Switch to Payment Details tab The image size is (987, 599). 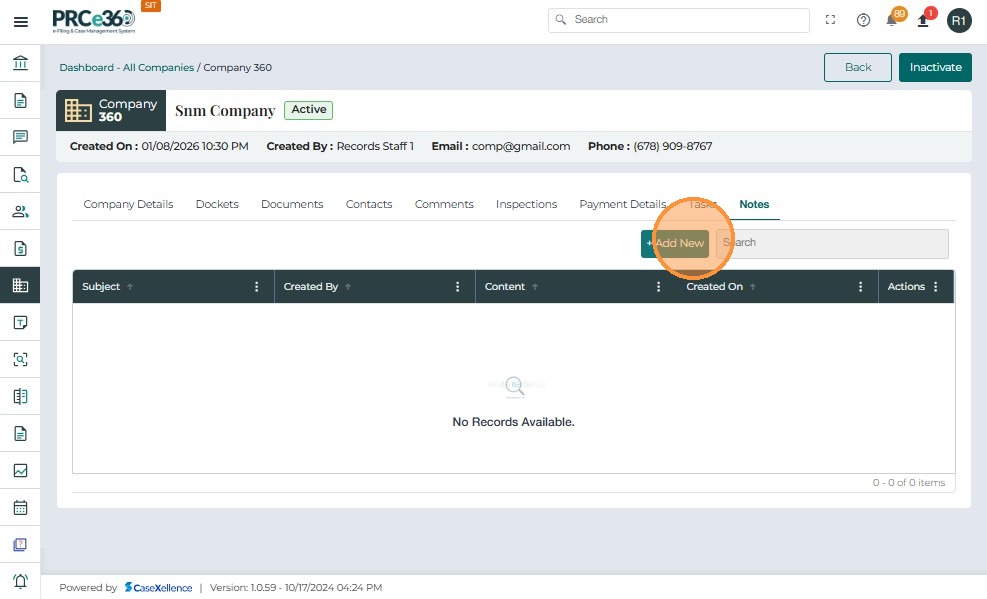(623, 204)
